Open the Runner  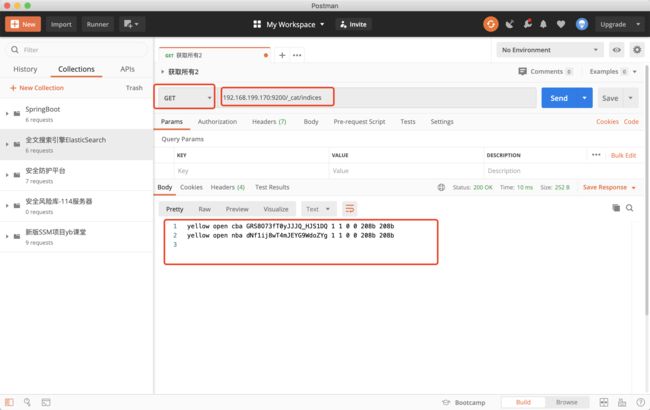click(x=98, y=24)
